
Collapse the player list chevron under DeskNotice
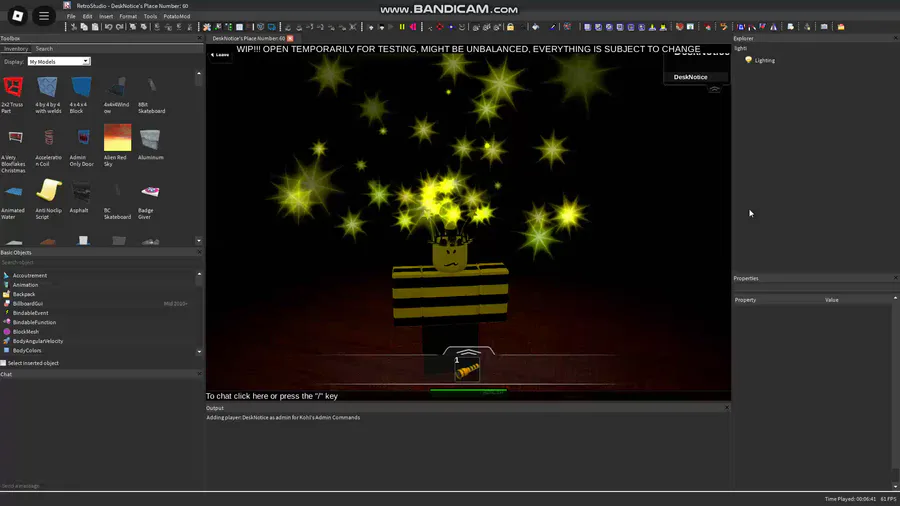[x=715, y=89]
